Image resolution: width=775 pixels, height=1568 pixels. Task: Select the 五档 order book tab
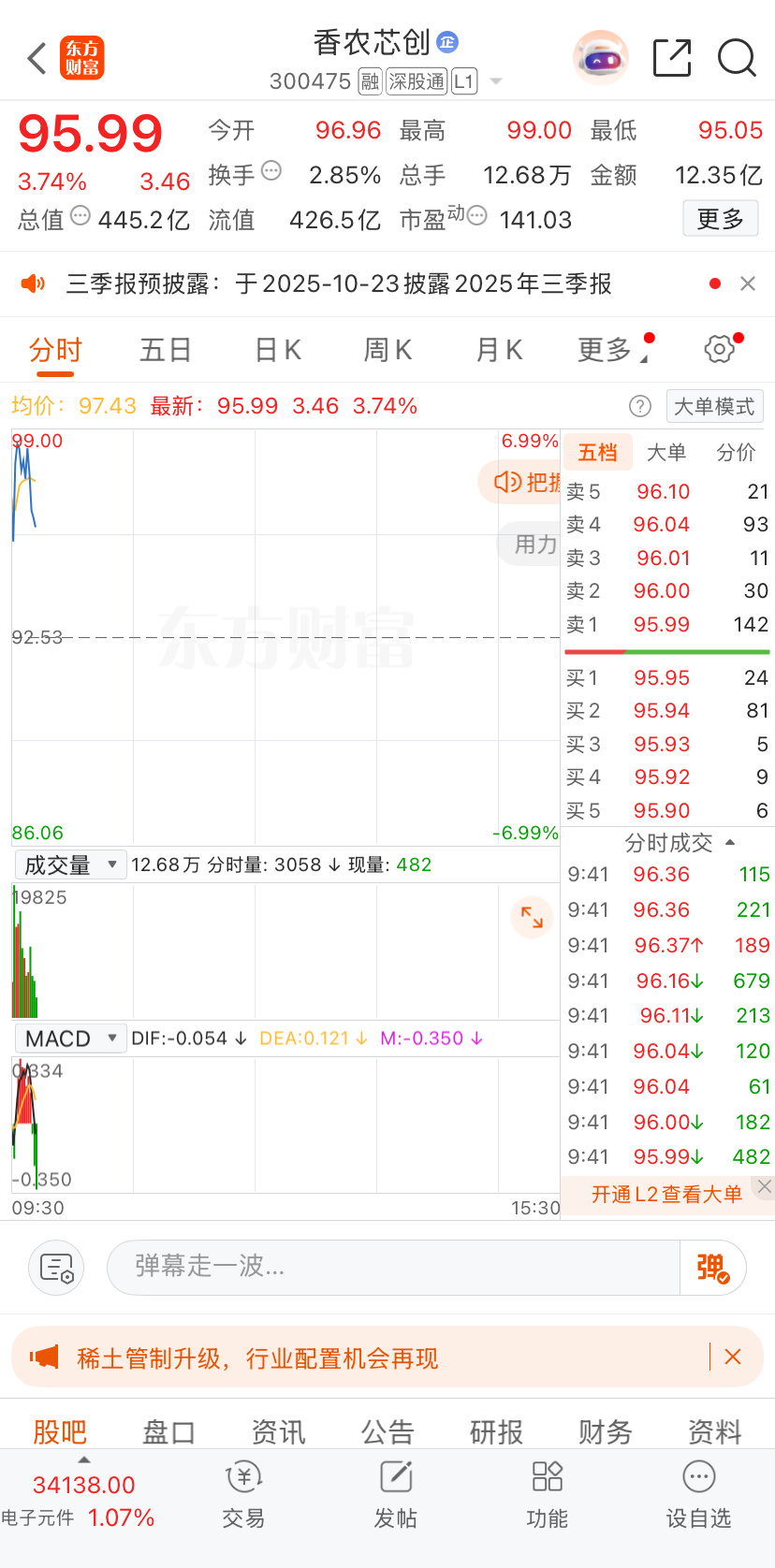[597, 453]
